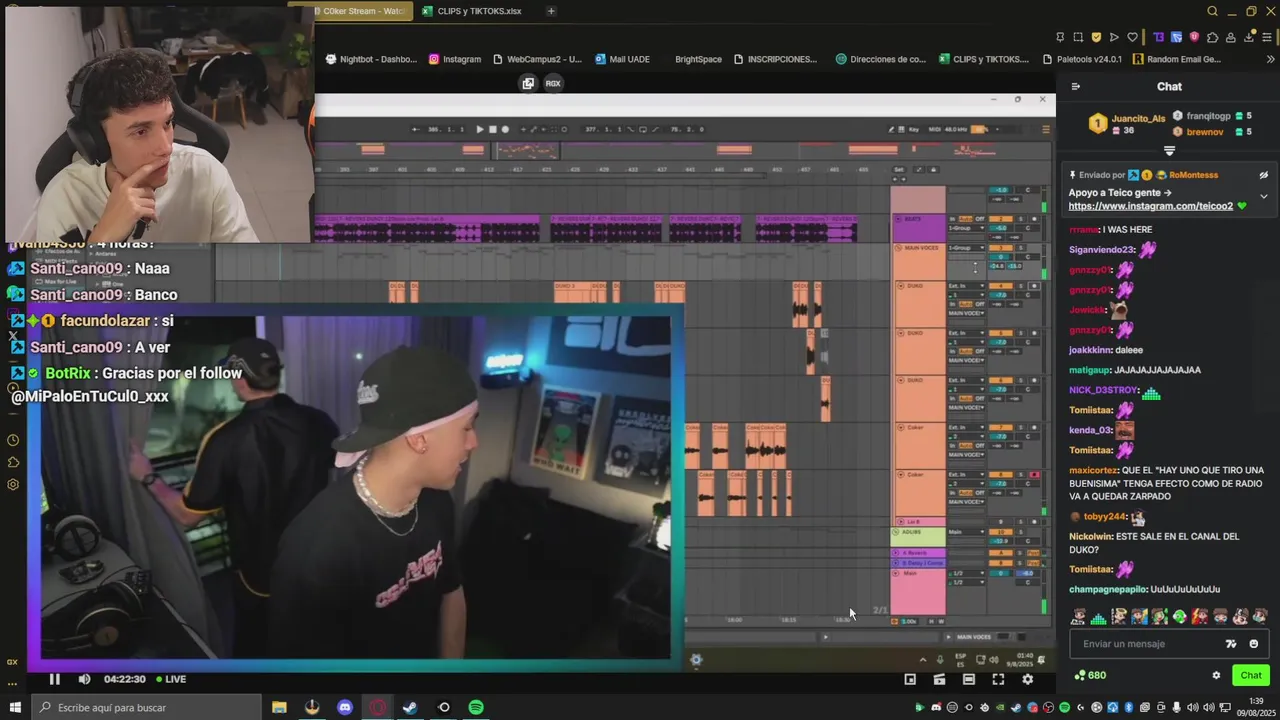Open Steam from the taskbar
1280x720 pixels.
pyautogui.click(x=410, y=707)
